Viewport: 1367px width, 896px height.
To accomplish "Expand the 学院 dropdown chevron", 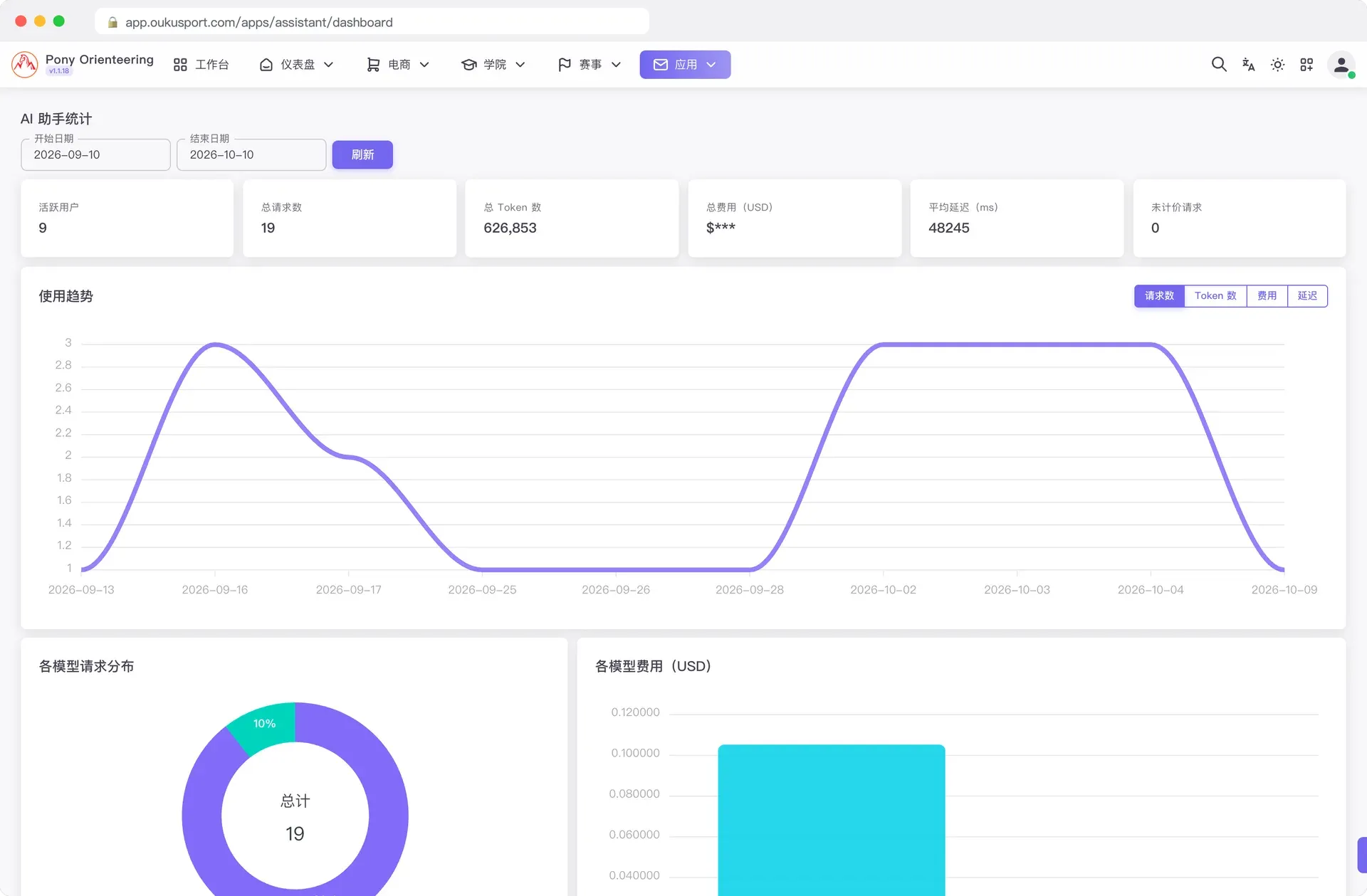I will tap(520, 65).
